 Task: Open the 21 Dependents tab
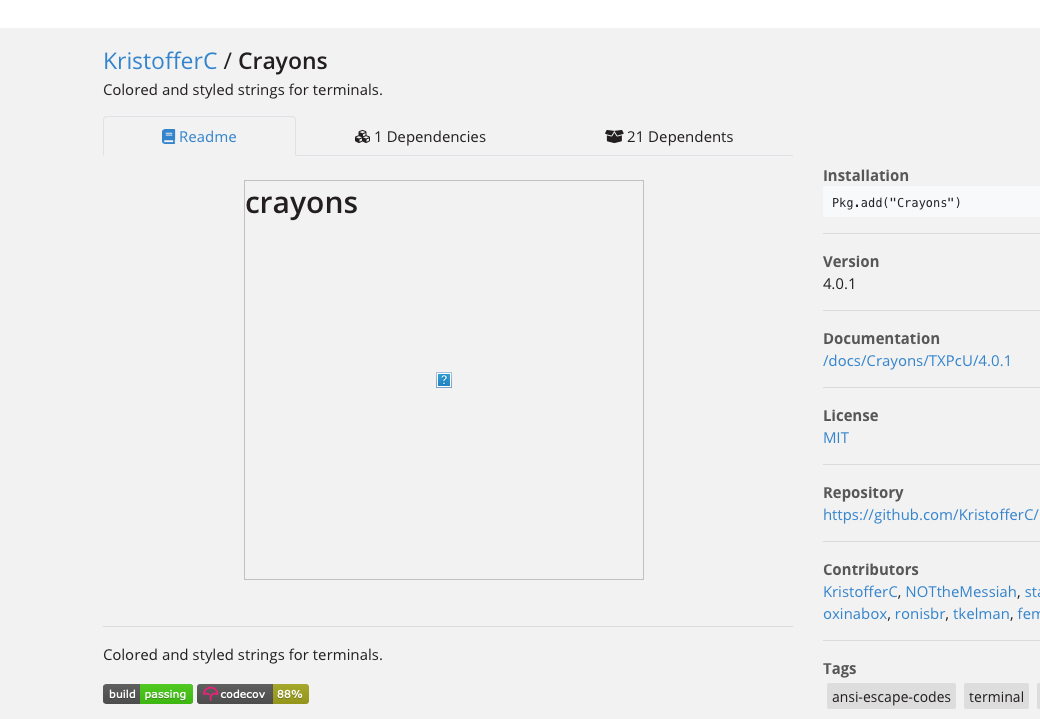669,136
